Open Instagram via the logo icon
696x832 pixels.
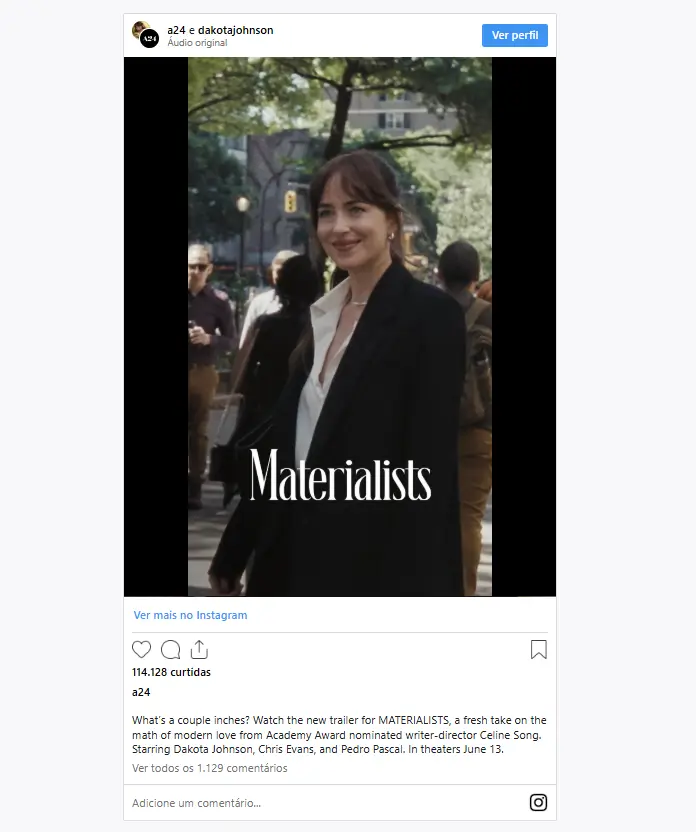coord(538,802)
